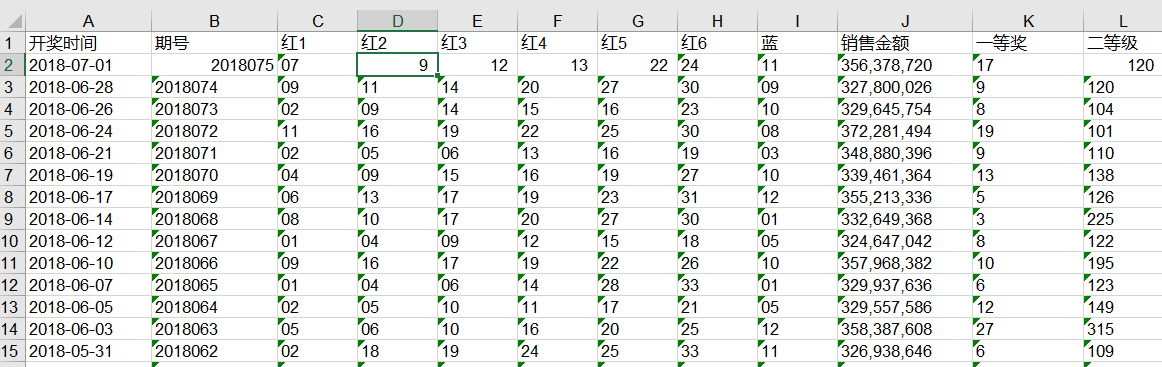Click the 二等级 header cell

point(1123,43)
